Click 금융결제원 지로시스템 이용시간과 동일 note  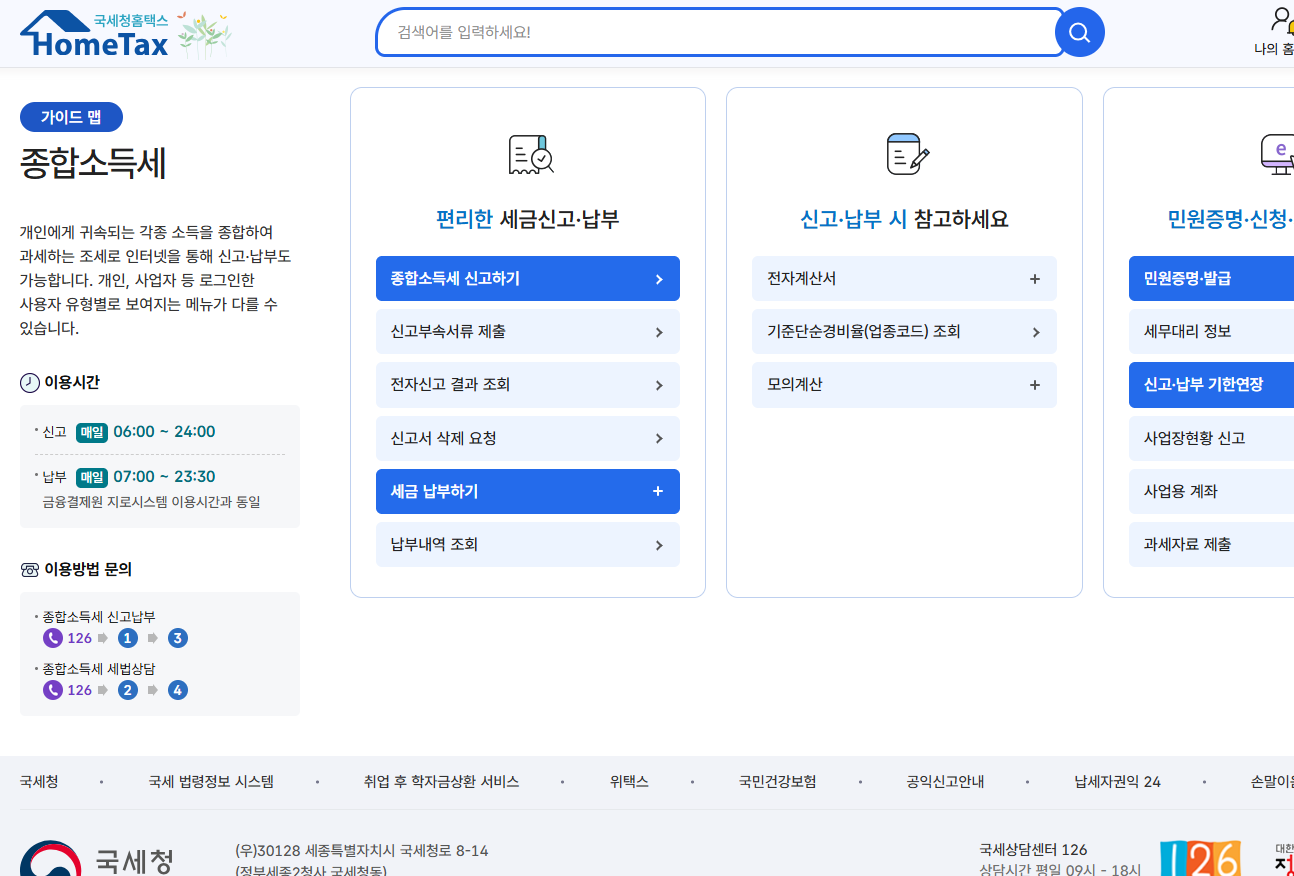click(151, 502)
